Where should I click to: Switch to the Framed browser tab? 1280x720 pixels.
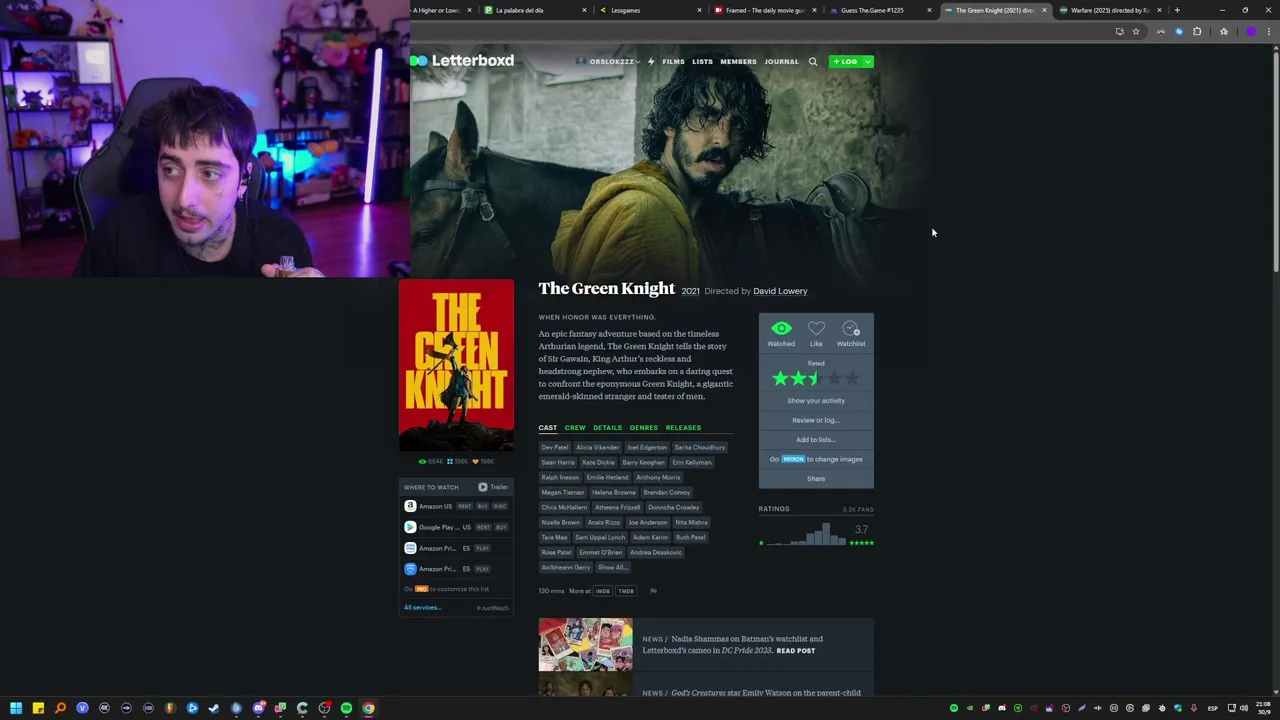(x=766, y=10)
